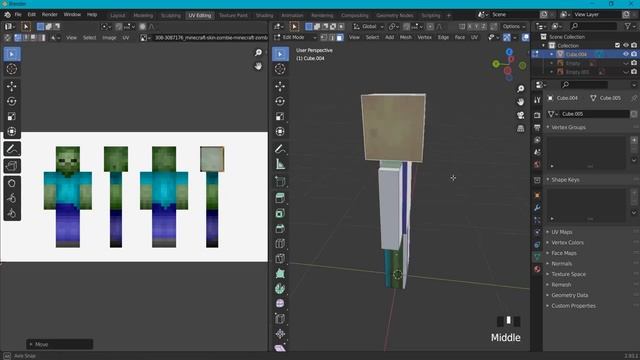This screenshot has width=640, height=360.
Task: Select the UV editor Rip Region tool
Action: [12, 166]
